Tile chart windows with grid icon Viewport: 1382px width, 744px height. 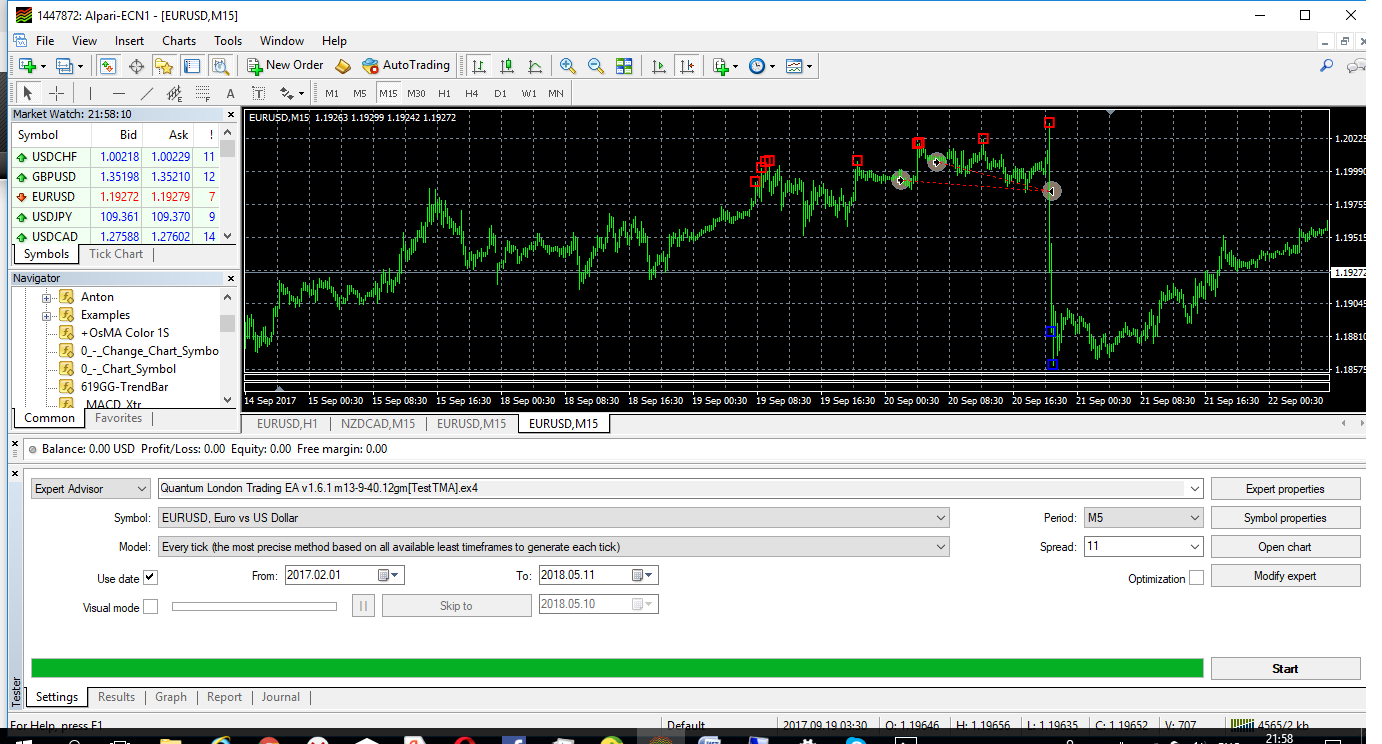(624, 66)
